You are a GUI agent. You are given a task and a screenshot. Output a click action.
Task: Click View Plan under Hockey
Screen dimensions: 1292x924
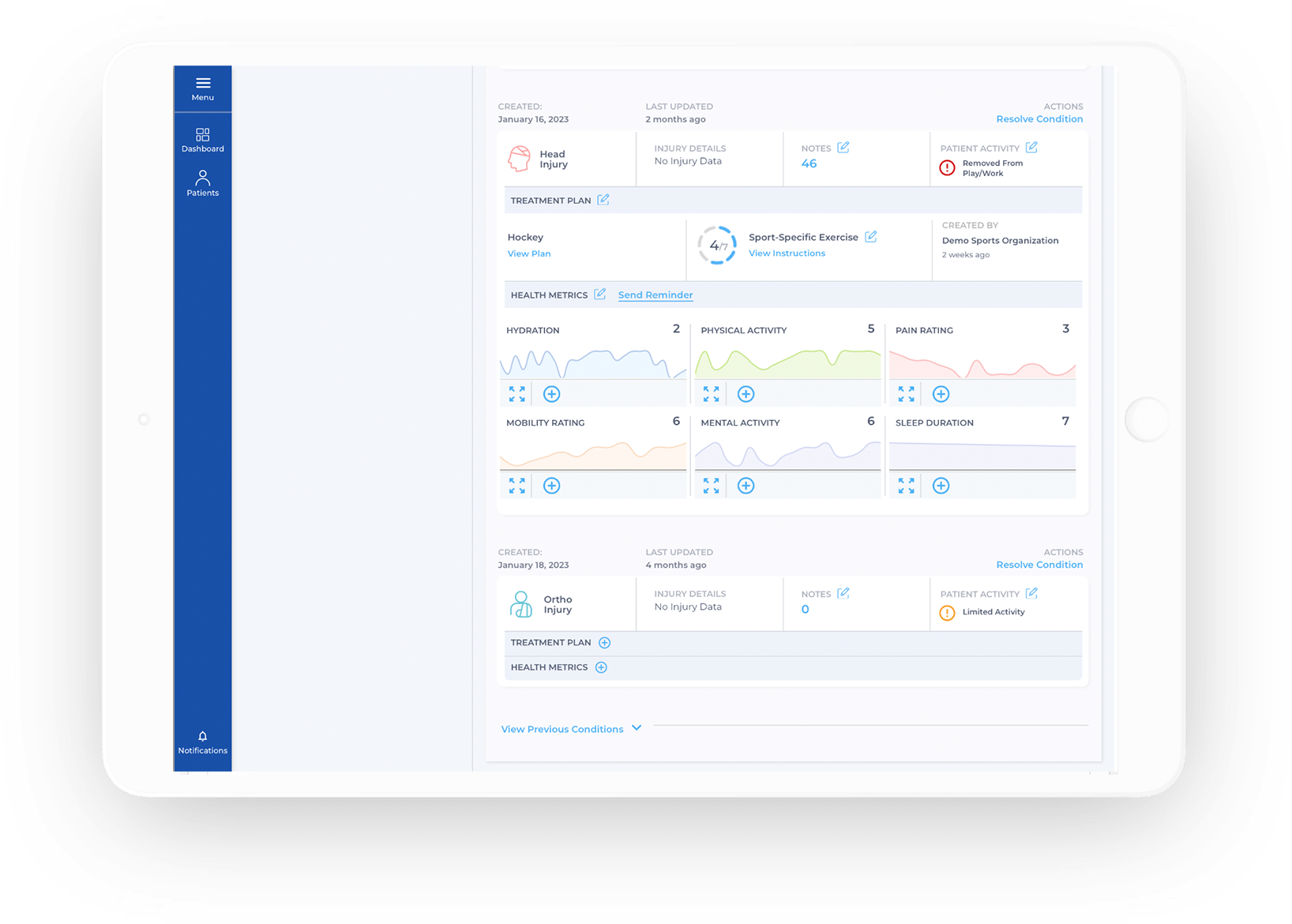pyautogui.click(x=529, y=254)
